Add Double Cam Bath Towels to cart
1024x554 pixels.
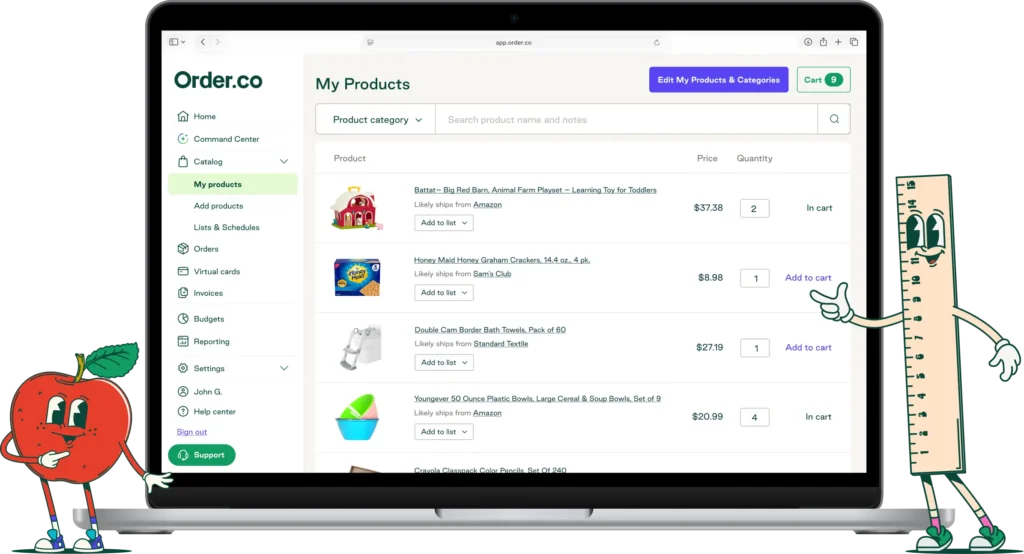808,348
